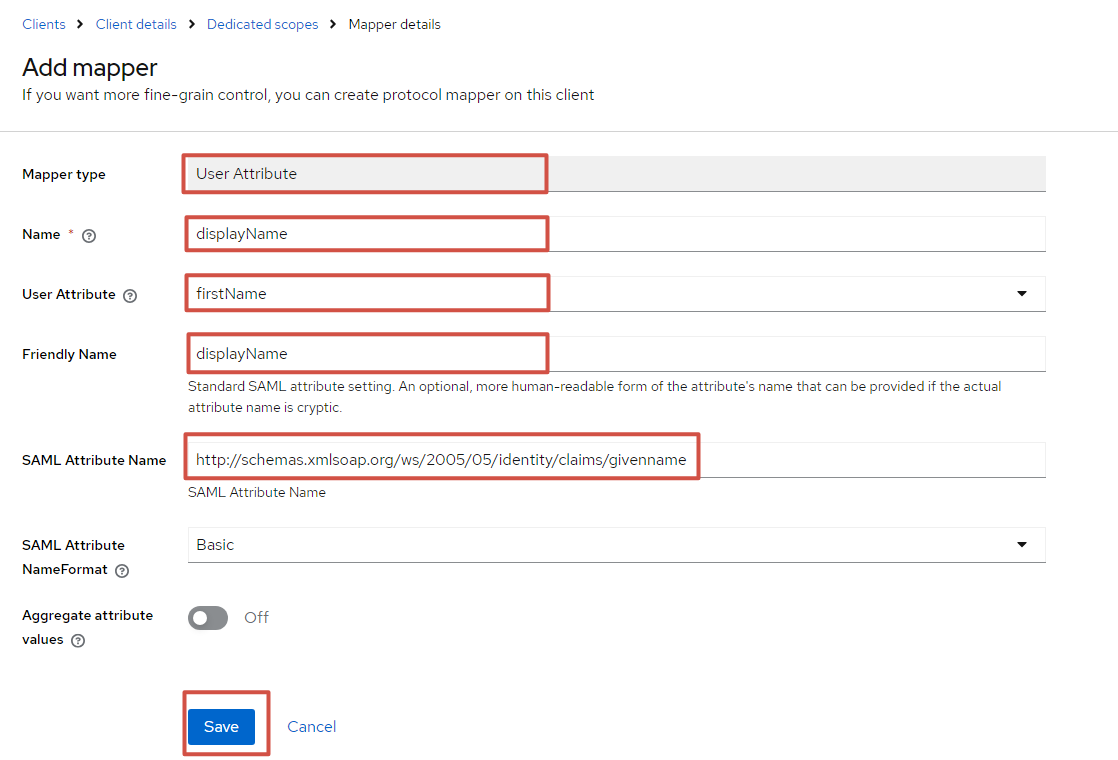Open help for the Name field
The height and width of the screenshot is (760, 1118).
click(89, 236)
